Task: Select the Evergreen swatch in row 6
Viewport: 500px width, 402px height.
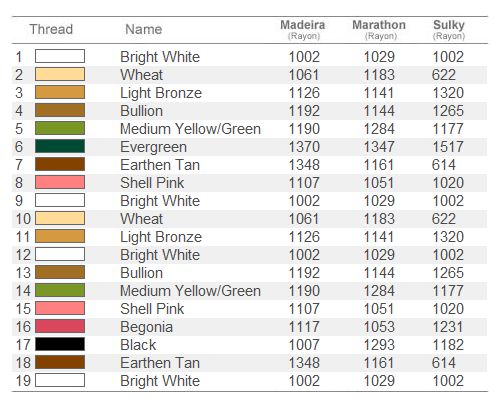Action: point(60,146)
